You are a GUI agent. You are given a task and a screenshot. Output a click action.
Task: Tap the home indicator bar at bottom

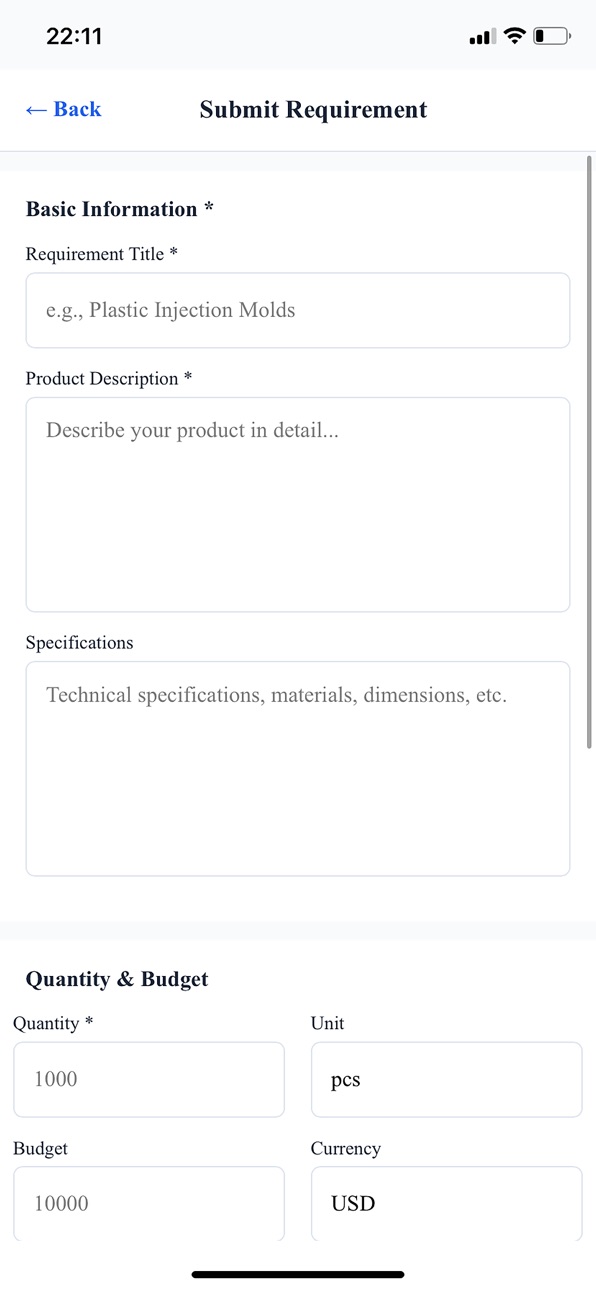pyautogui.click(x=298, y=1274)
